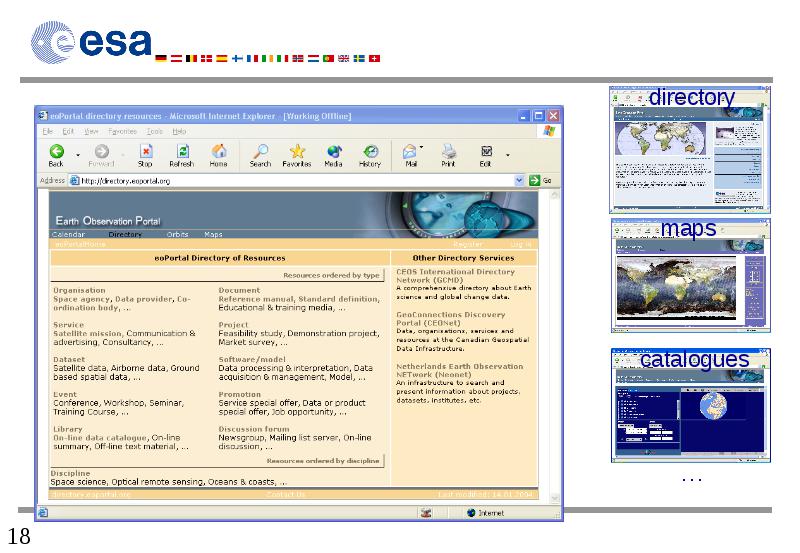Open the Service resource link
Screen dimensions: 800x553
(68, 325)
